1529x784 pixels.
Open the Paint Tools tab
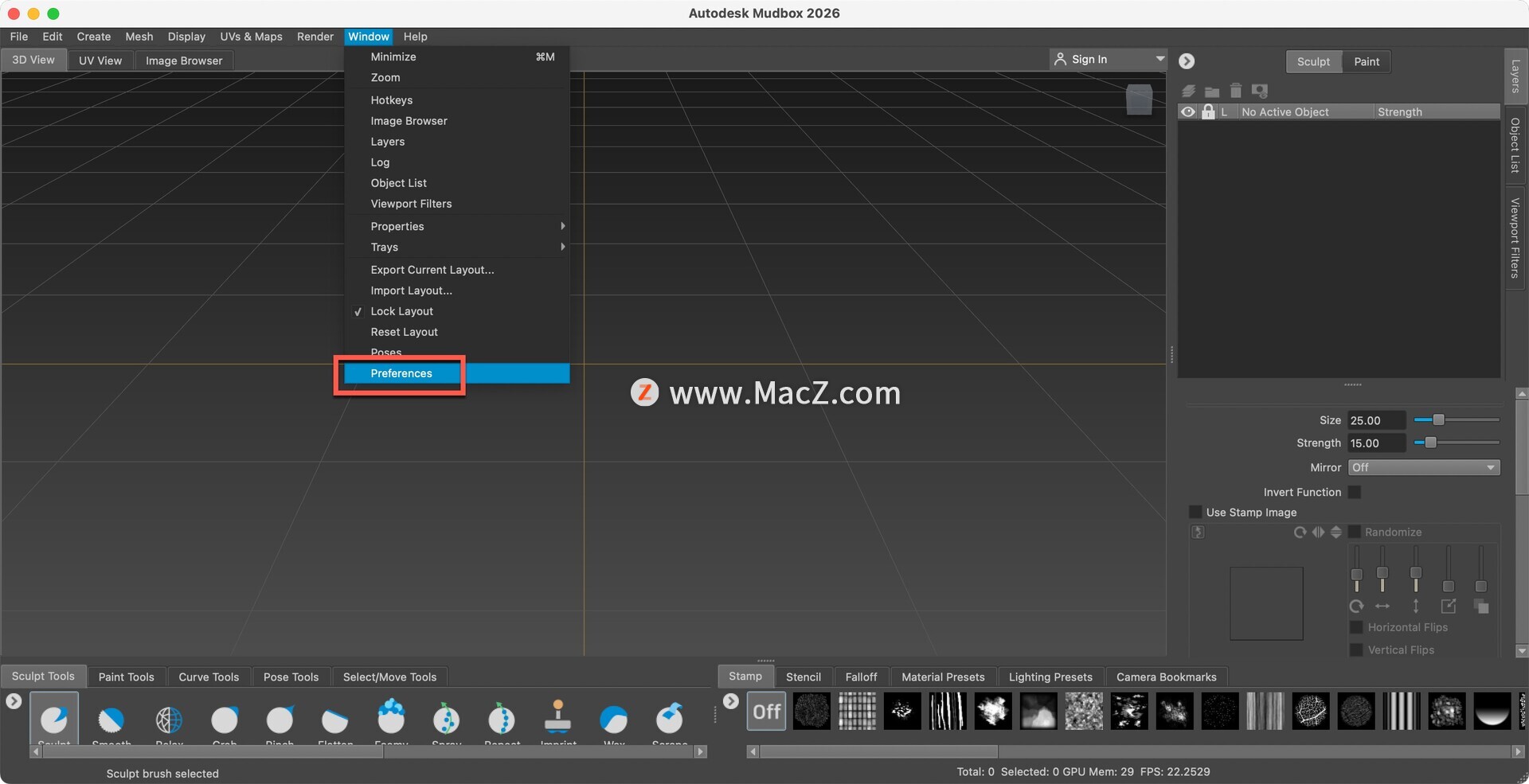(x=127, y=677)
